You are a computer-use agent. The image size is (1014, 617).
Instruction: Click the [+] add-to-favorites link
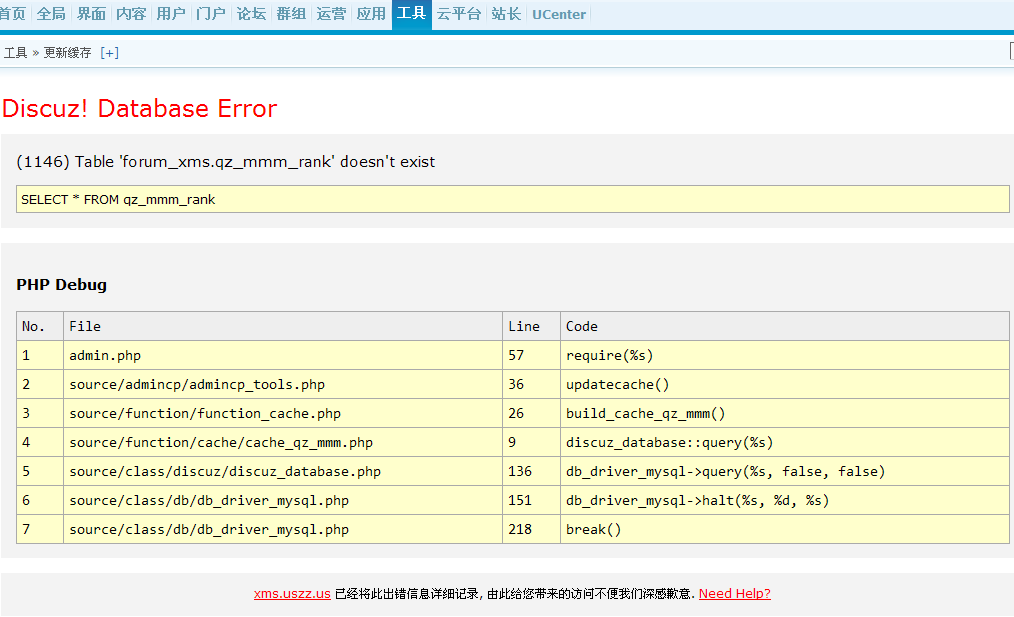coord(109,53)
